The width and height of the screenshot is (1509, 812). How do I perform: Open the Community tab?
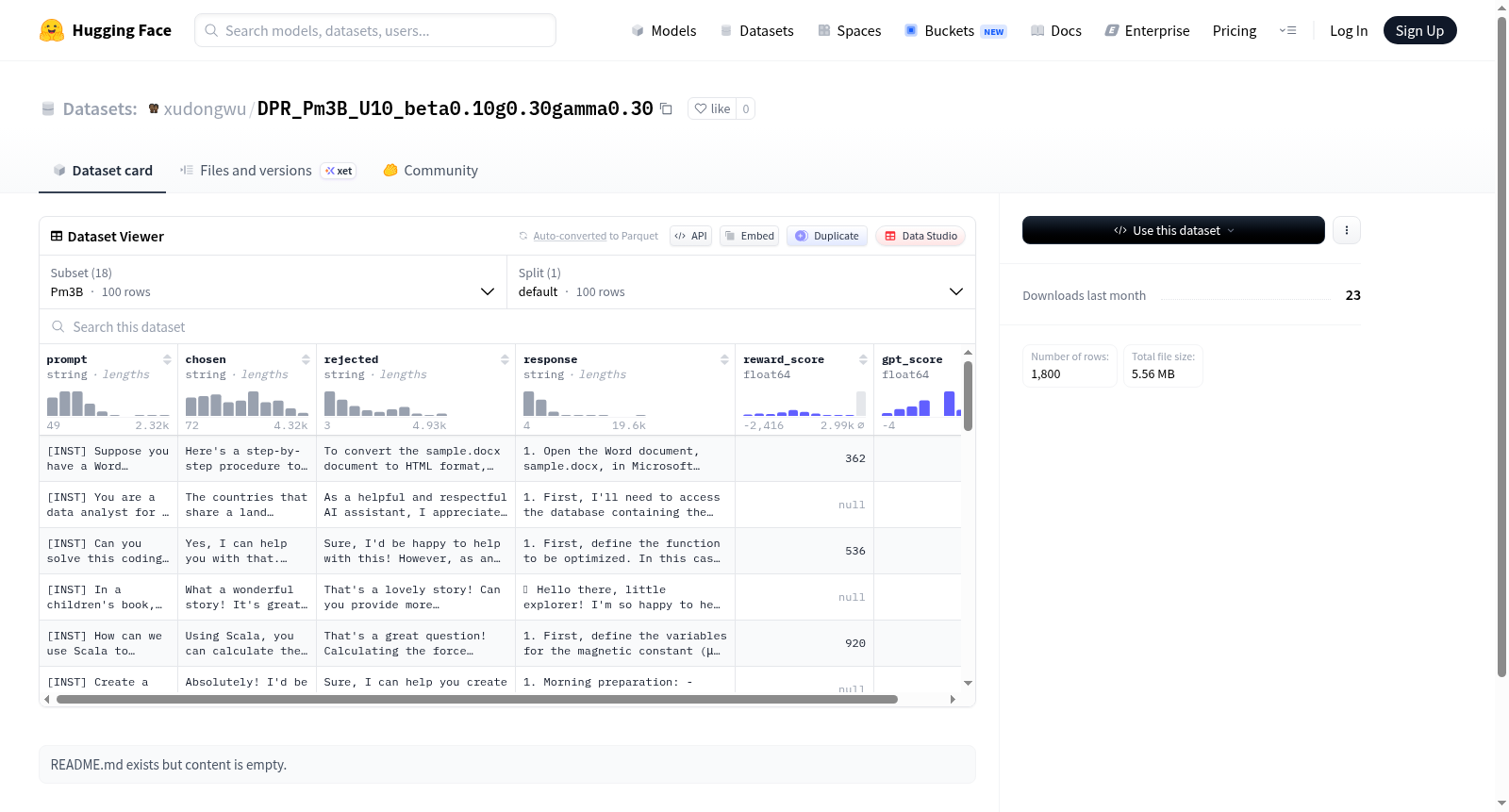point(430,171)
